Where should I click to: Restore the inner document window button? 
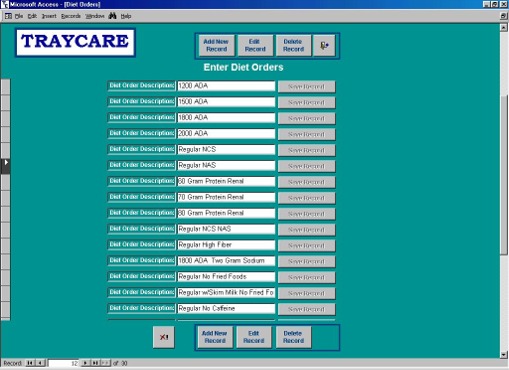(503, 16)
